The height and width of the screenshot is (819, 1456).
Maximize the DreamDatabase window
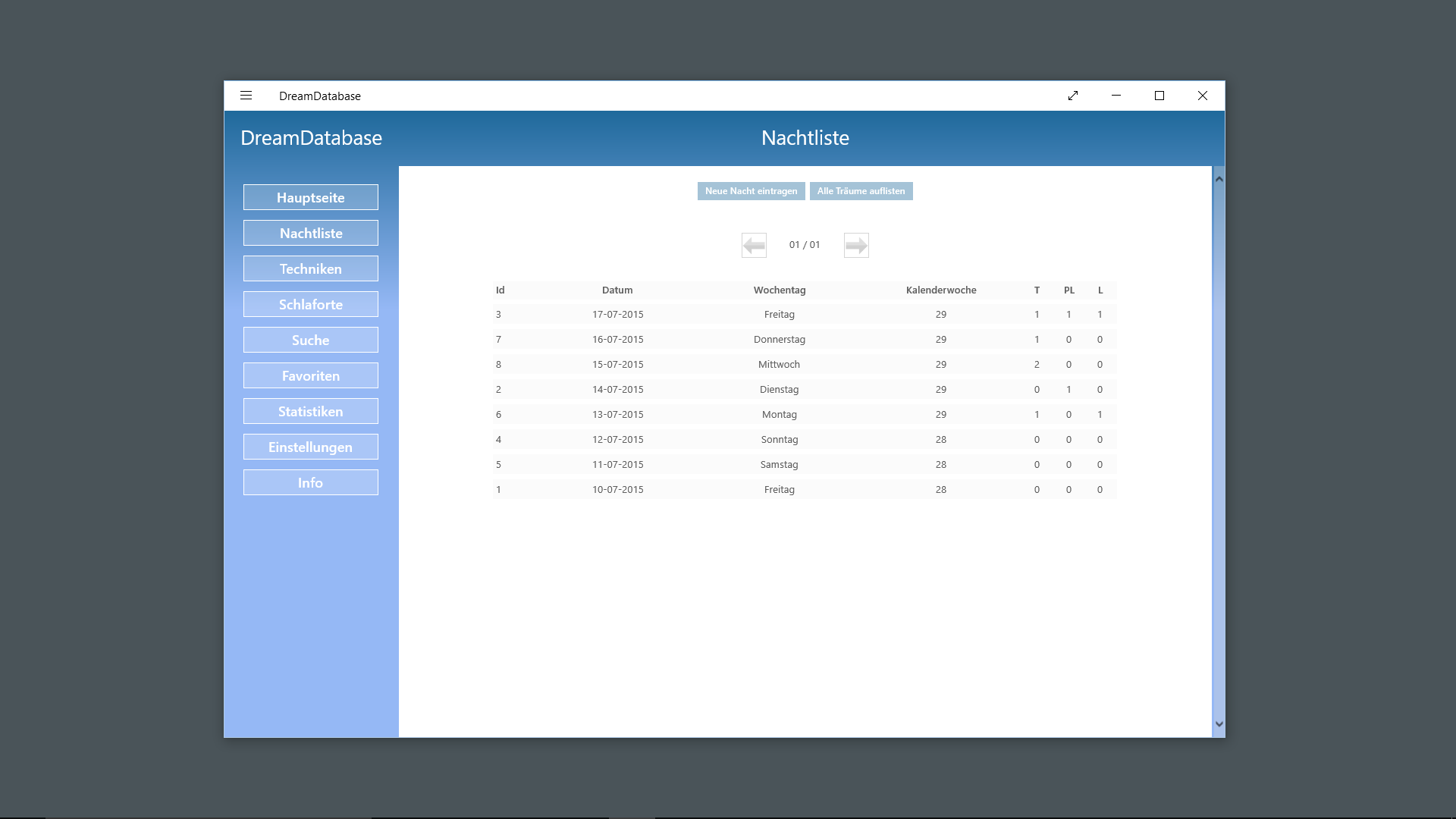[1159, 96]
